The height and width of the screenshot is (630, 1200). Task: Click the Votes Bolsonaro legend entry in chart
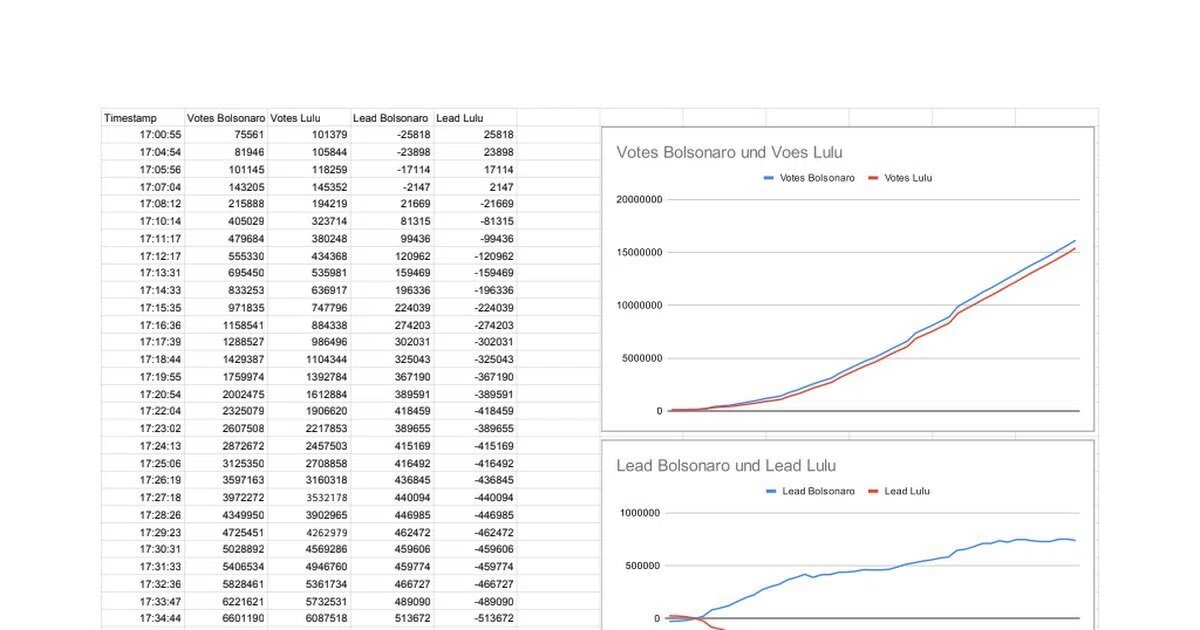tap(809, 178)
